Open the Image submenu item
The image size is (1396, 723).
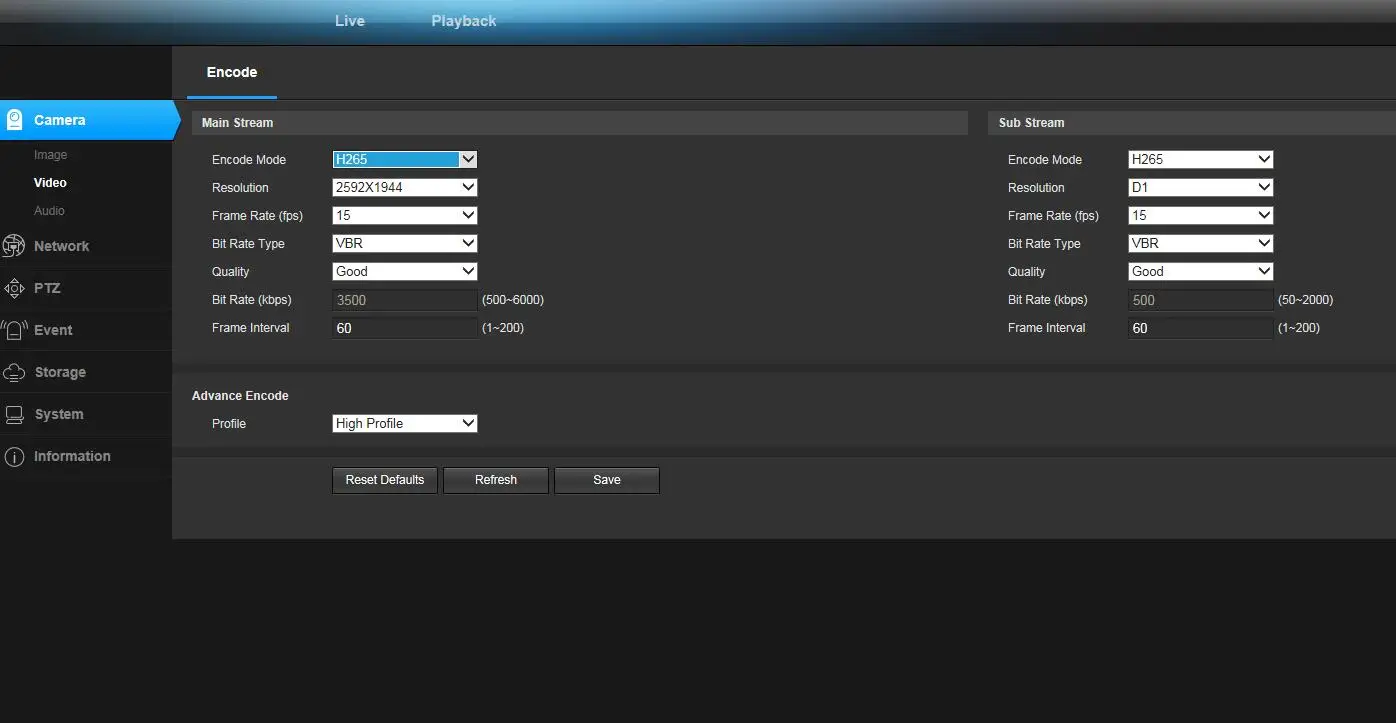pos(51,155)
